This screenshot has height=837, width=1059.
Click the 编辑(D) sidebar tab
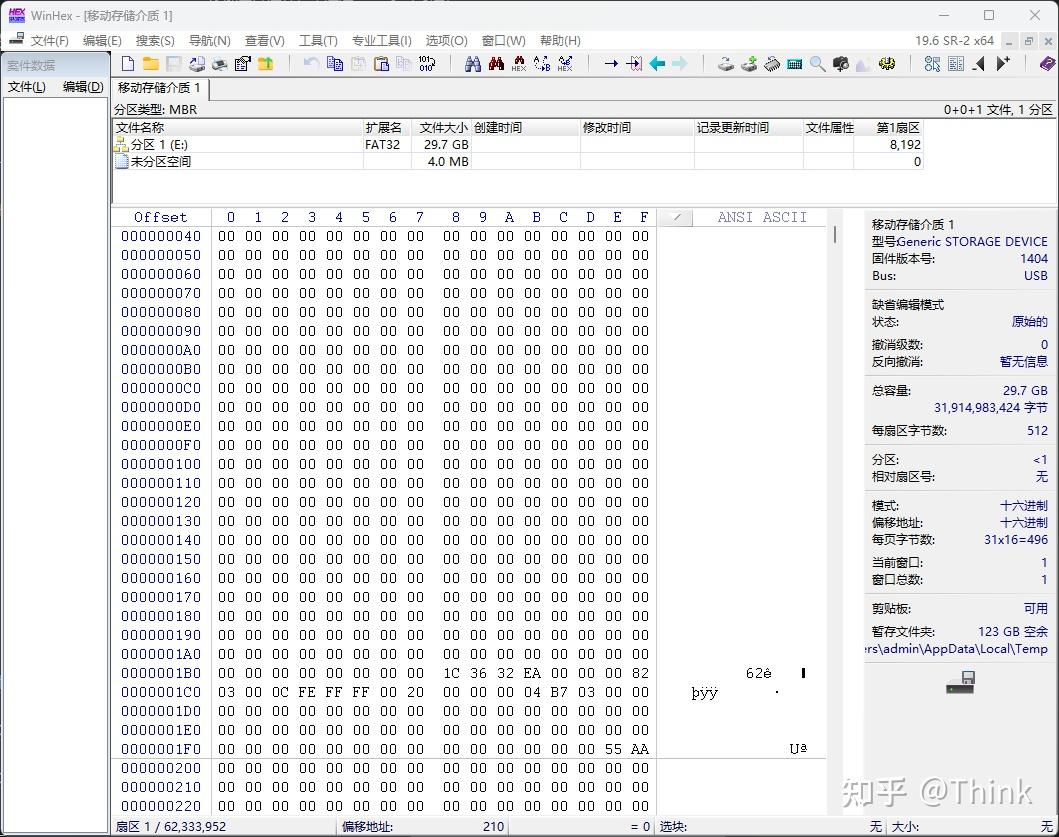point(82,87)
